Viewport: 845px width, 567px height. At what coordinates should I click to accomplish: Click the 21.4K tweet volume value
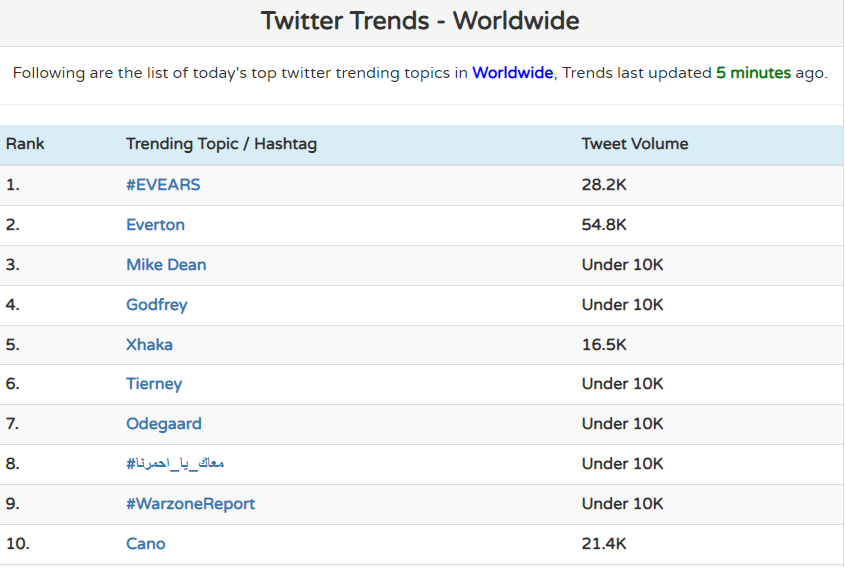point(604,543)
